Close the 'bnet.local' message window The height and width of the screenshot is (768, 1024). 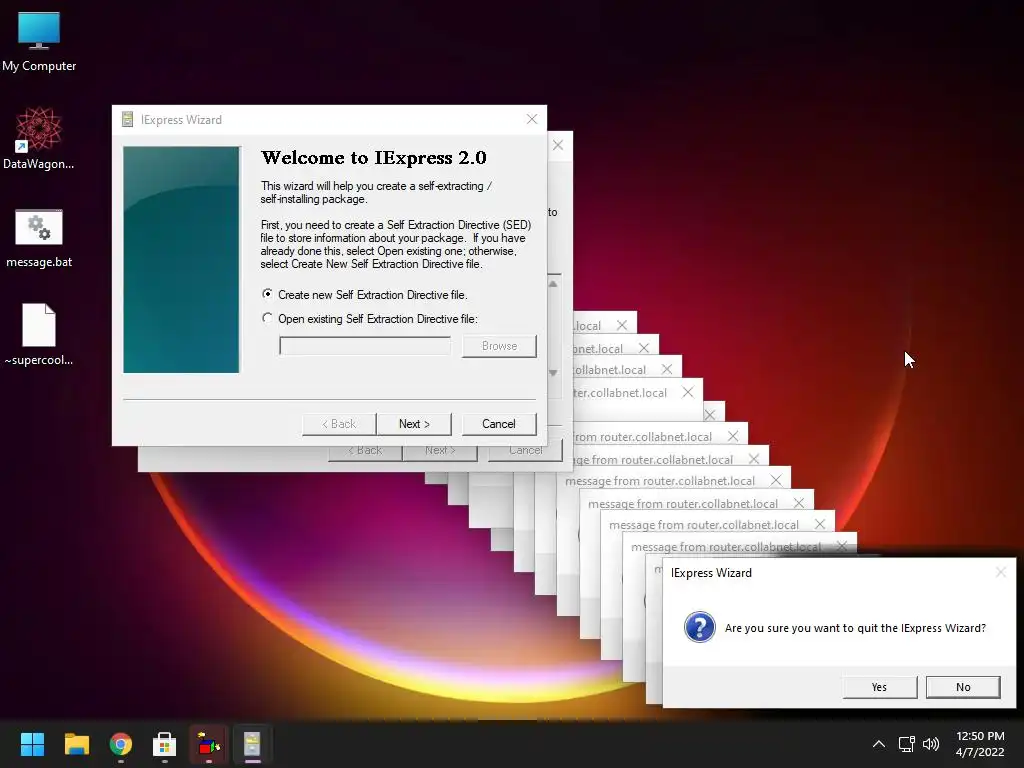point(644,348)
